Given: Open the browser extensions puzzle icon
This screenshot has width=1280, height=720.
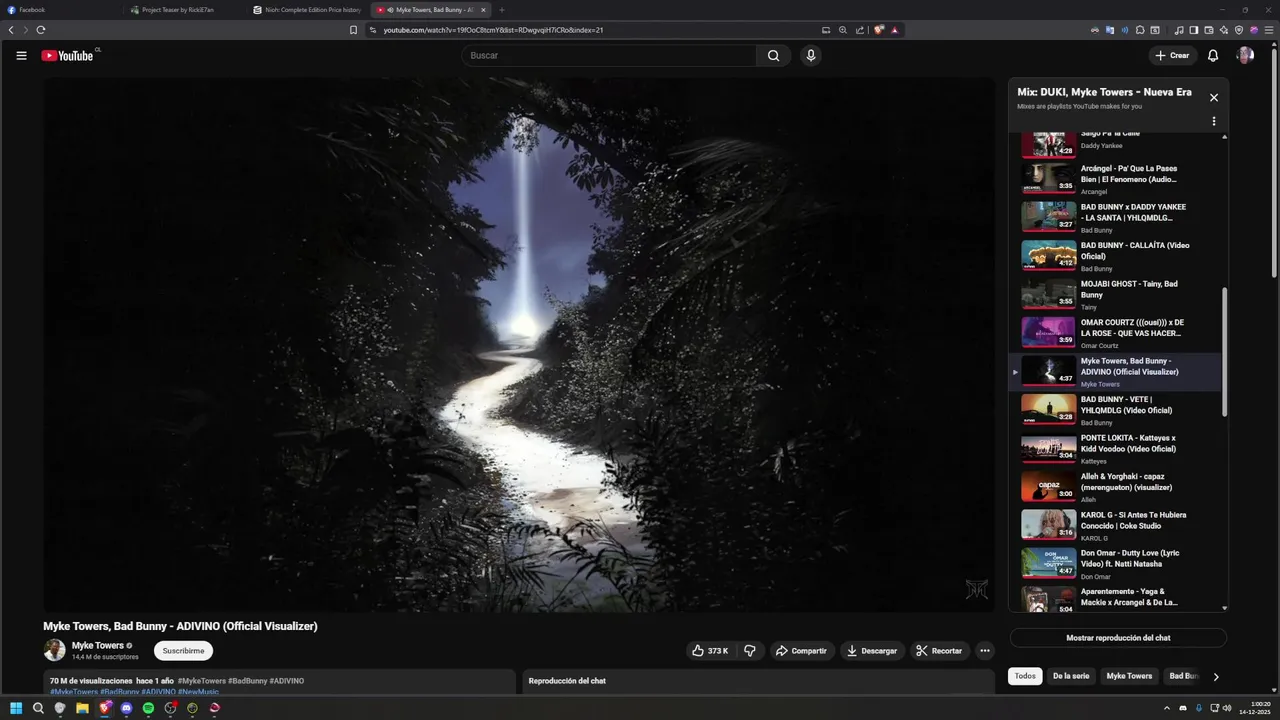Looking at the screenshot, I should (1140, 30).
